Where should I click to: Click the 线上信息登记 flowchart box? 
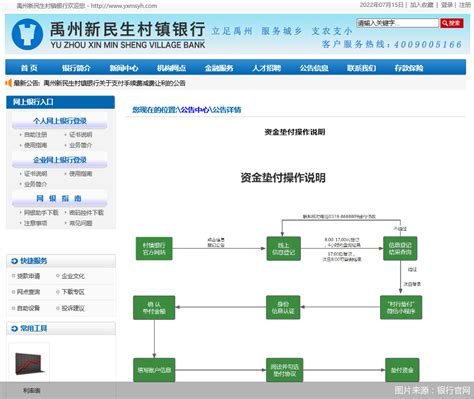[283, 249]
